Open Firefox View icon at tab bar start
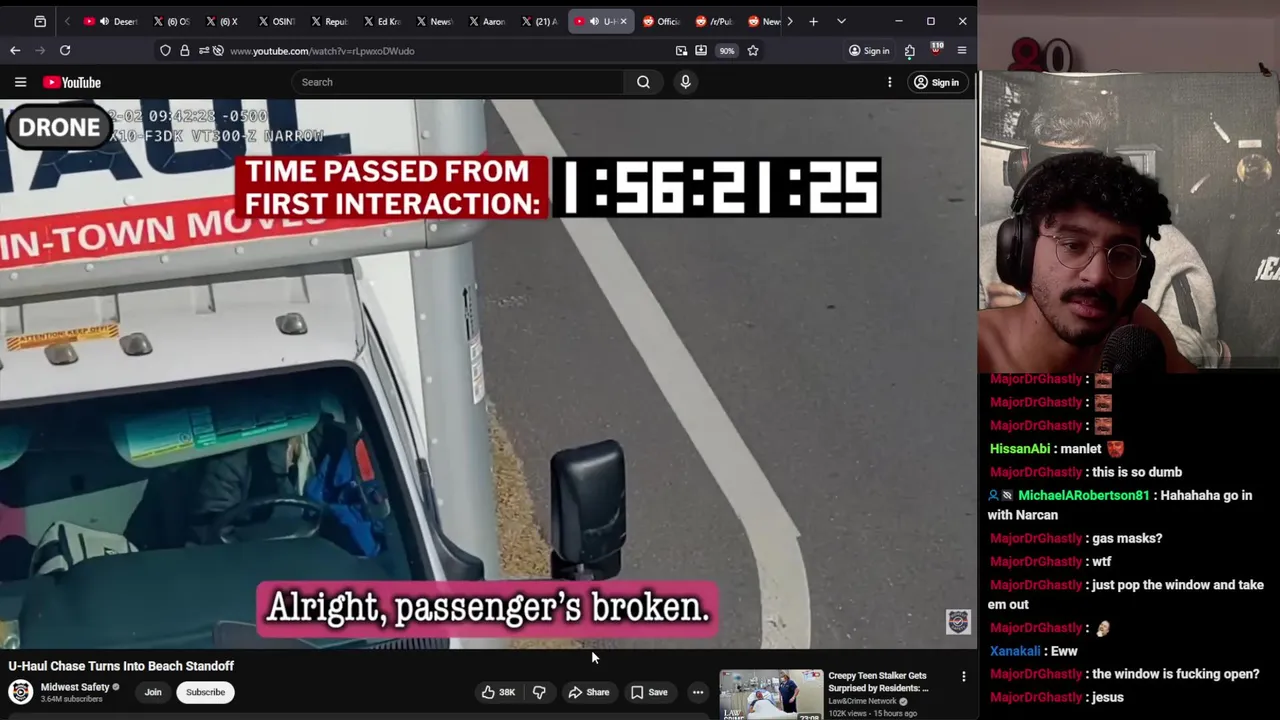 point(40,21)
